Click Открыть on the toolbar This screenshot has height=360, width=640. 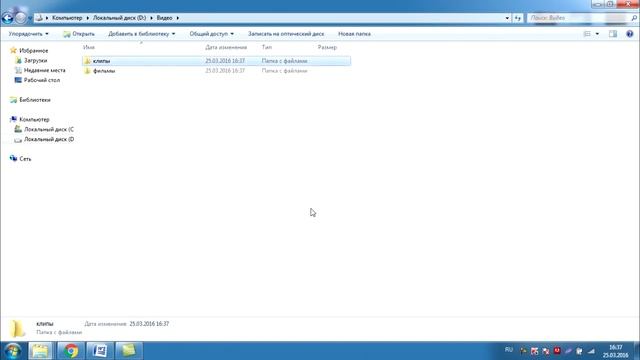coord(79,34)
